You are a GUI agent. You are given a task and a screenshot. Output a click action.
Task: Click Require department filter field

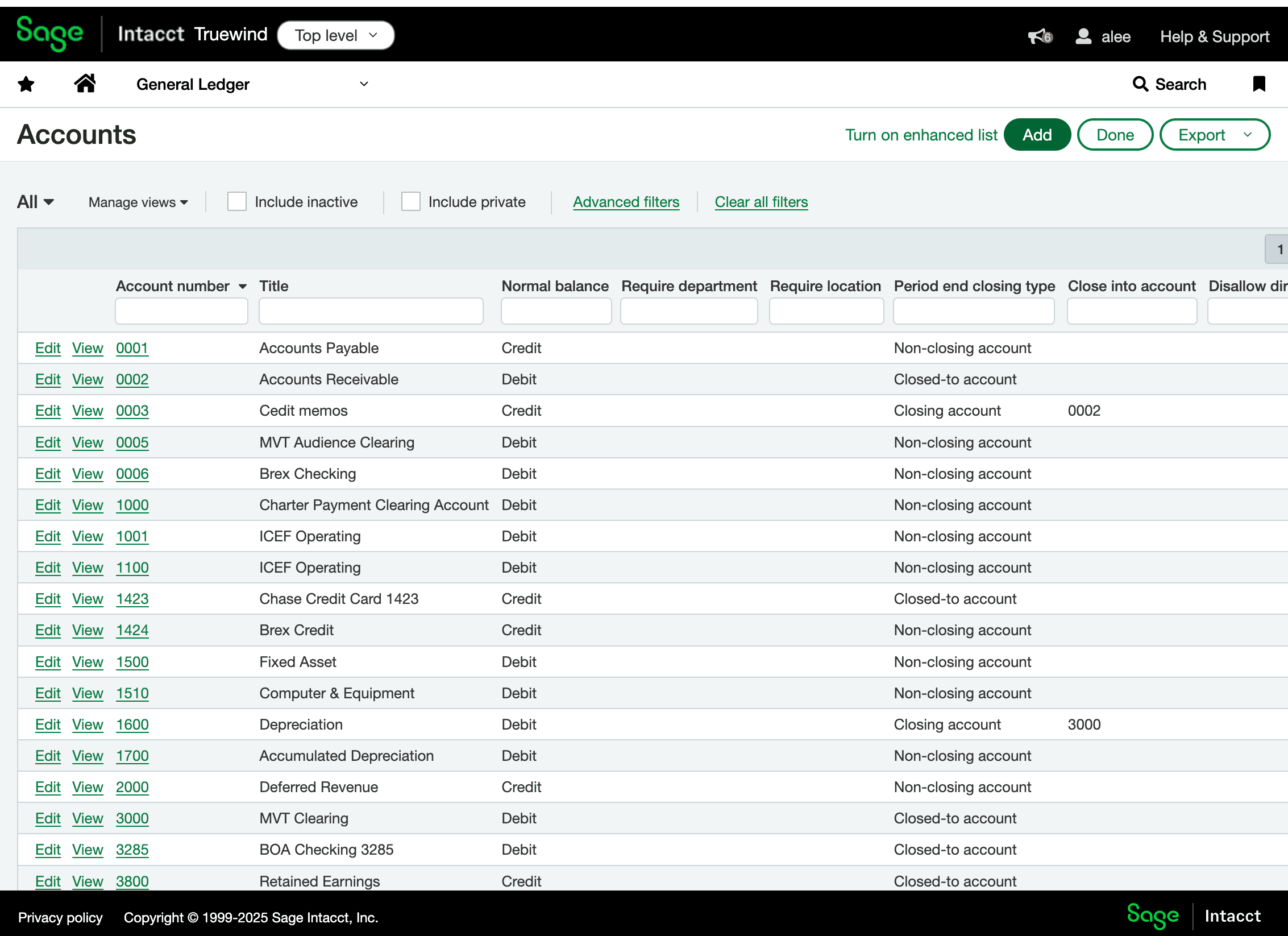[x=689, y=311]
